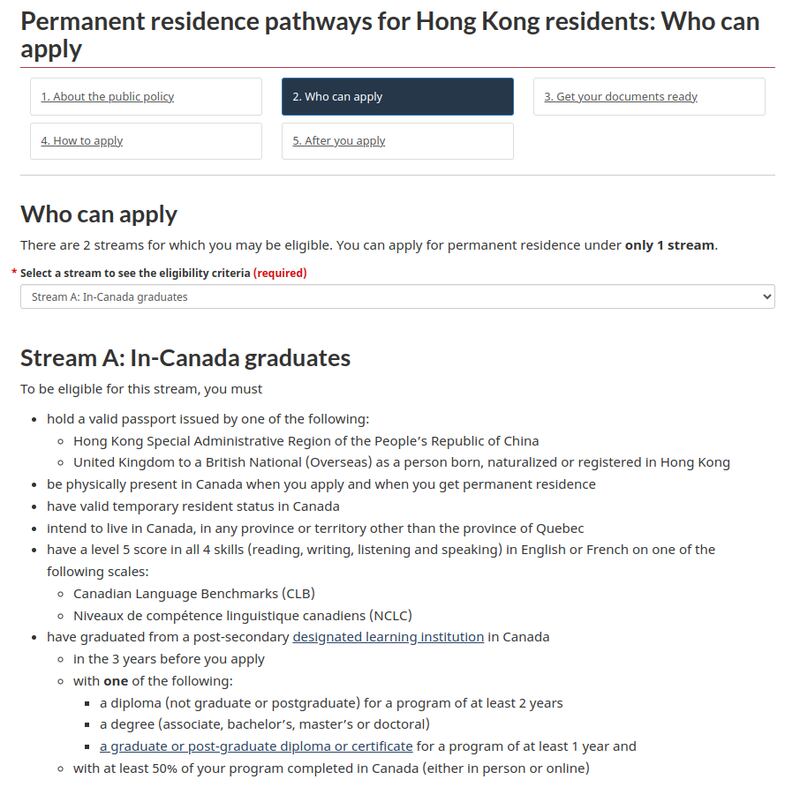This screenshot has width=800, height=787.
Task: Click the "a degree (associate, bachelor's...)" list item
Action: pyautogui.click(x=264, y=724)
